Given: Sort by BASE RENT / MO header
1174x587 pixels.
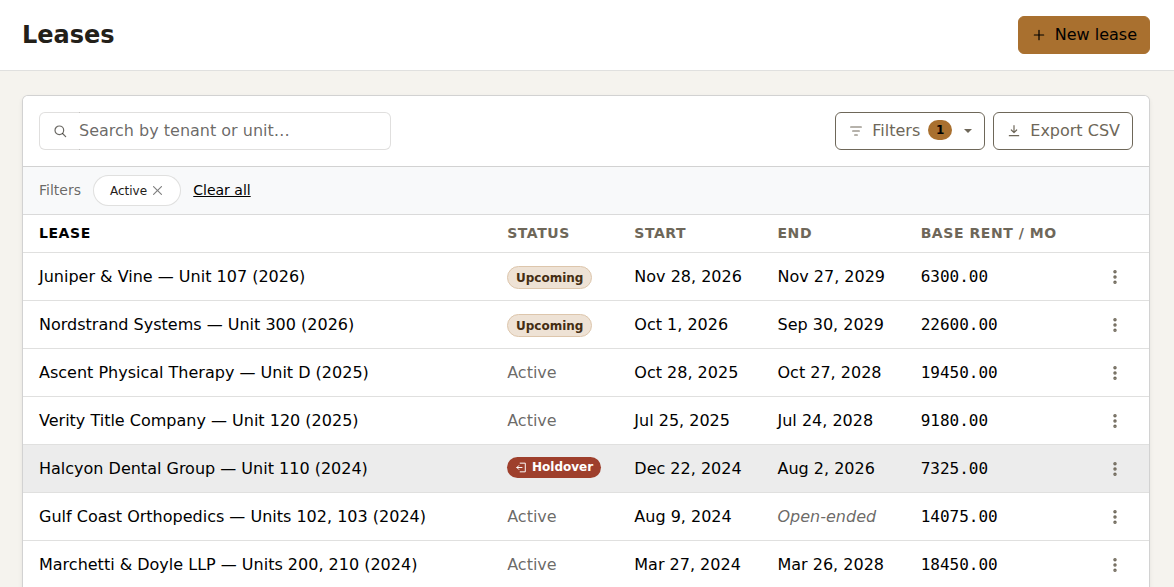Looking at the screenshot, I should tap(988, 234).
